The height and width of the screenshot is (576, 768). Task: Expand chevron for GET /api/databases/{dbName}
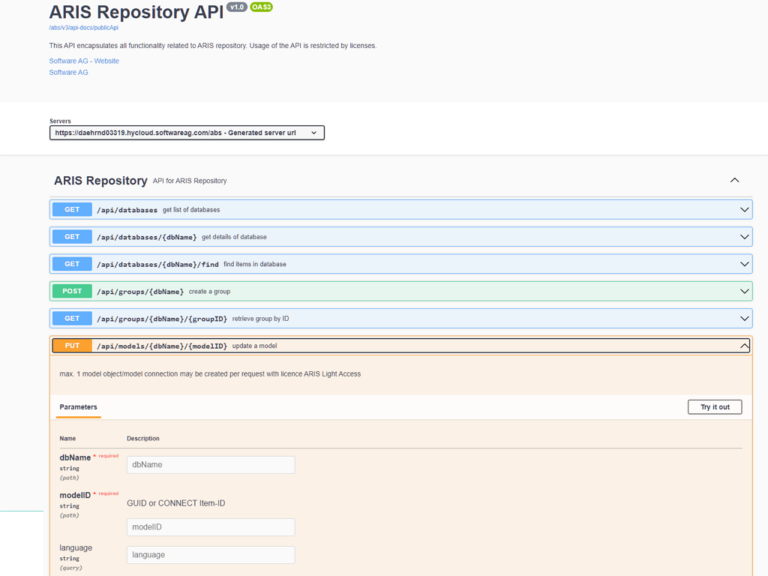click(x=744, y=237)
